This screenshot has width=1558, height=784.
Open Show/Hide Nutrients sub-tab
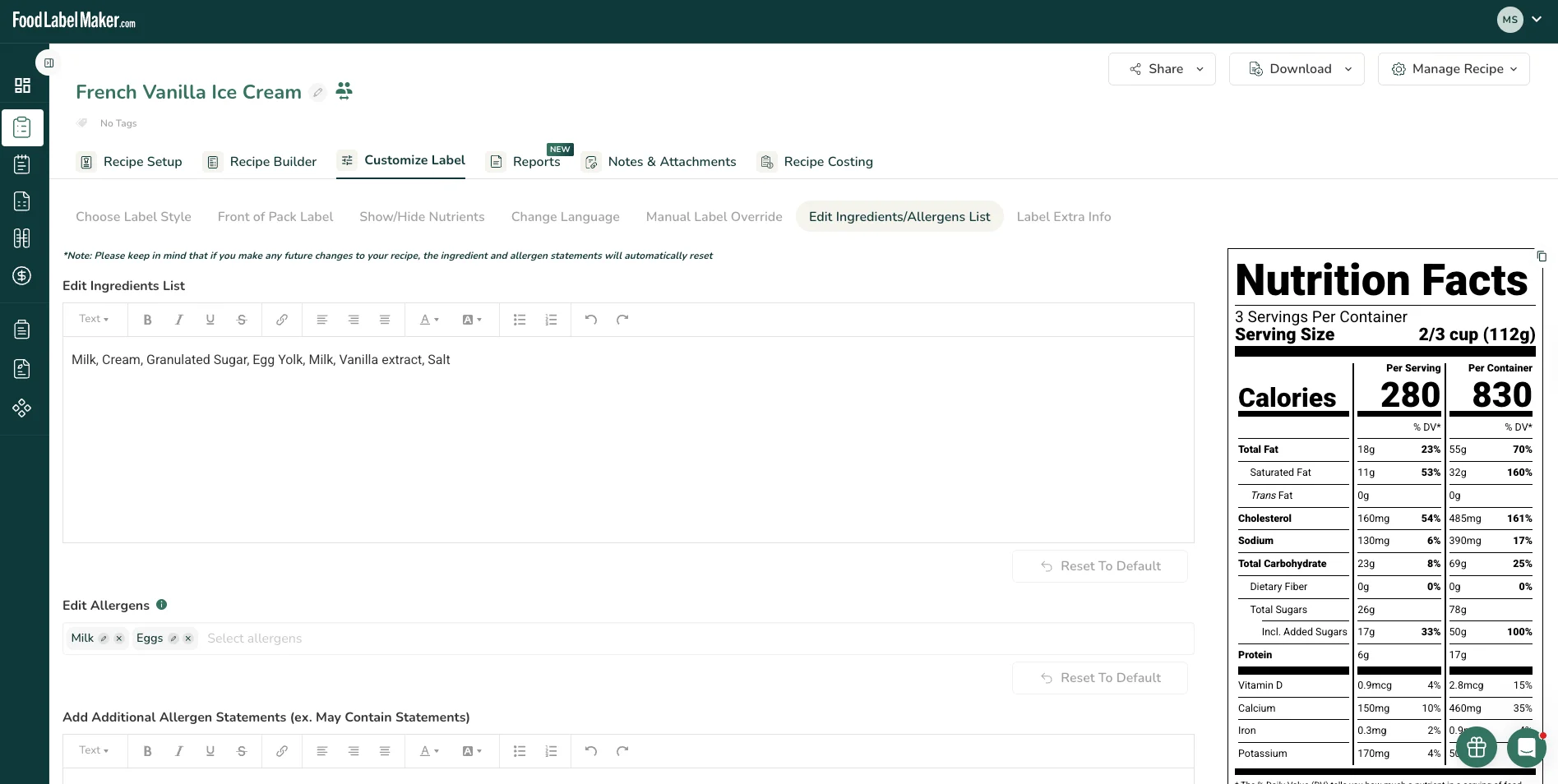pos(422,217)
